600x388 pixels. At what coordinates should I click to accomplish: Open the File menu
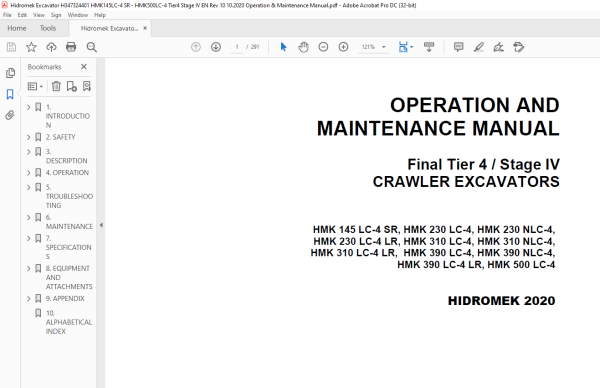pos(7,15)
